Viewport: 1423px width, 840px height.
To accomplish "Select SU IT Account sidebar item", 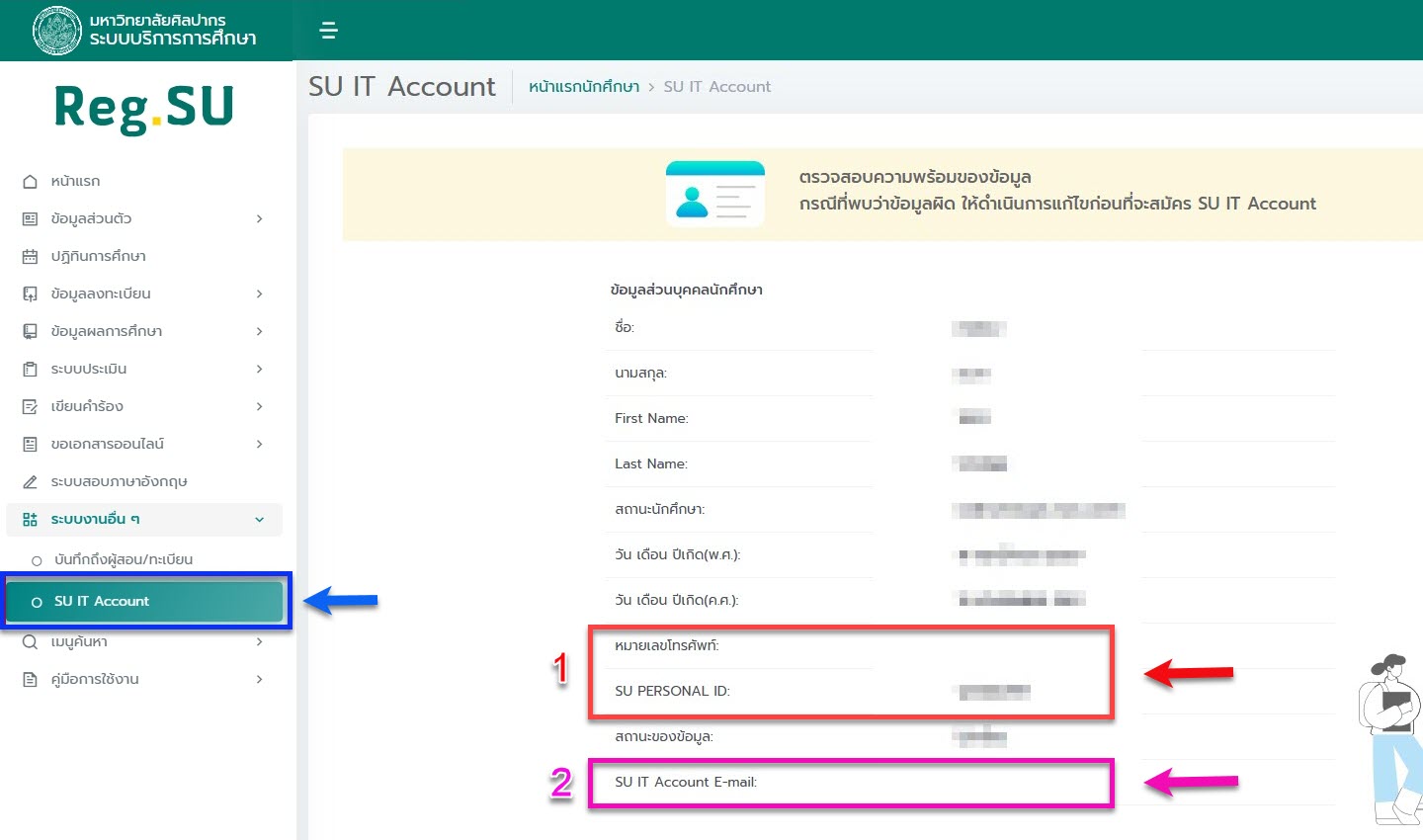I will [143, 601].
